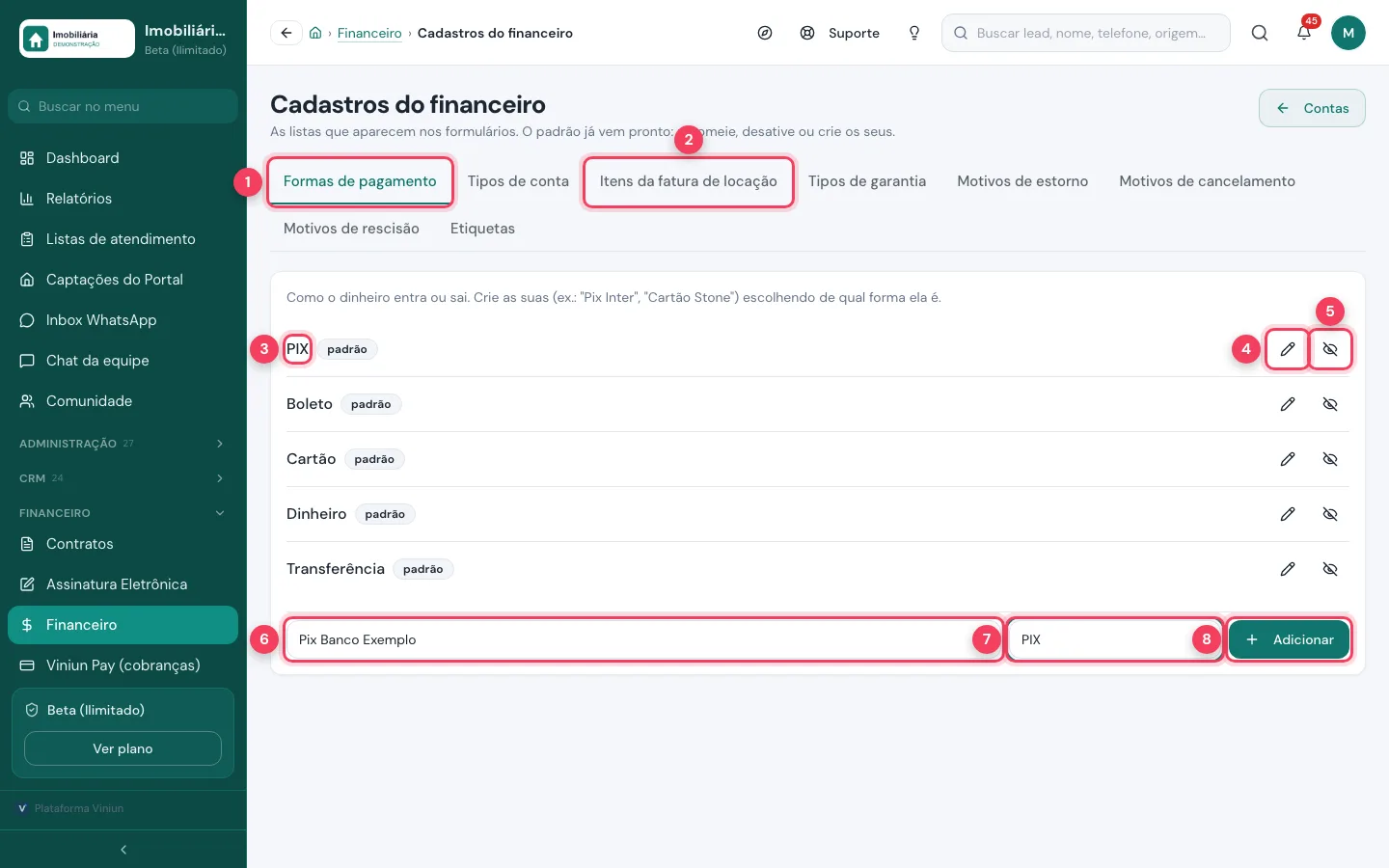Click the compass icon in the top bar
This screenshot has width=1389, height=868.
(x=765, y=33)
